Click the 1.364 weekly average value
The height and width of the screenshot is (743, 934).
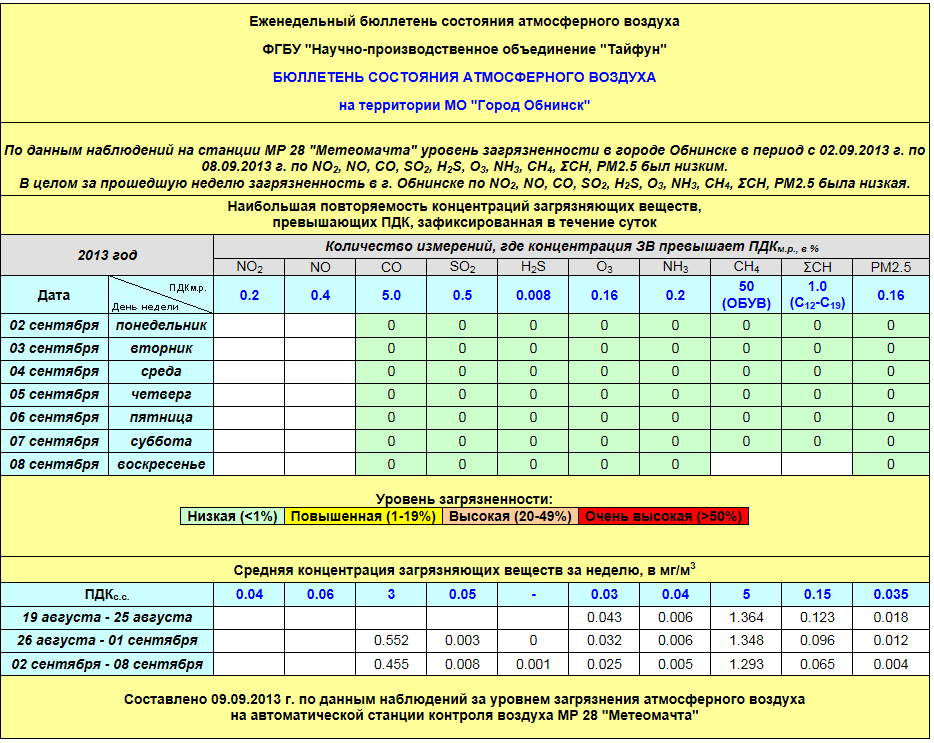(746, 617)
